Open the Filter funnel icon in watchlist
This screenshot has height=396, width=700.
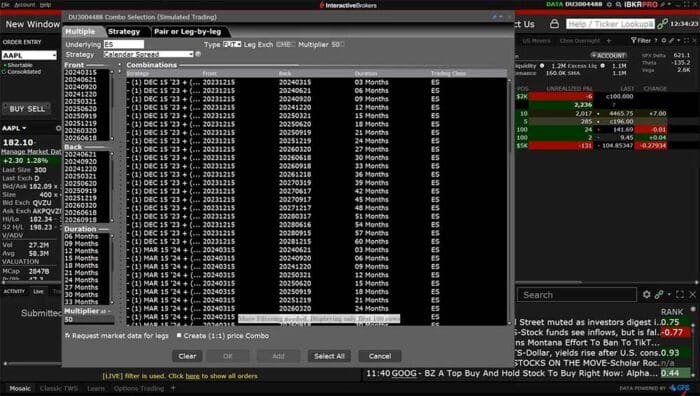point(633,41)
